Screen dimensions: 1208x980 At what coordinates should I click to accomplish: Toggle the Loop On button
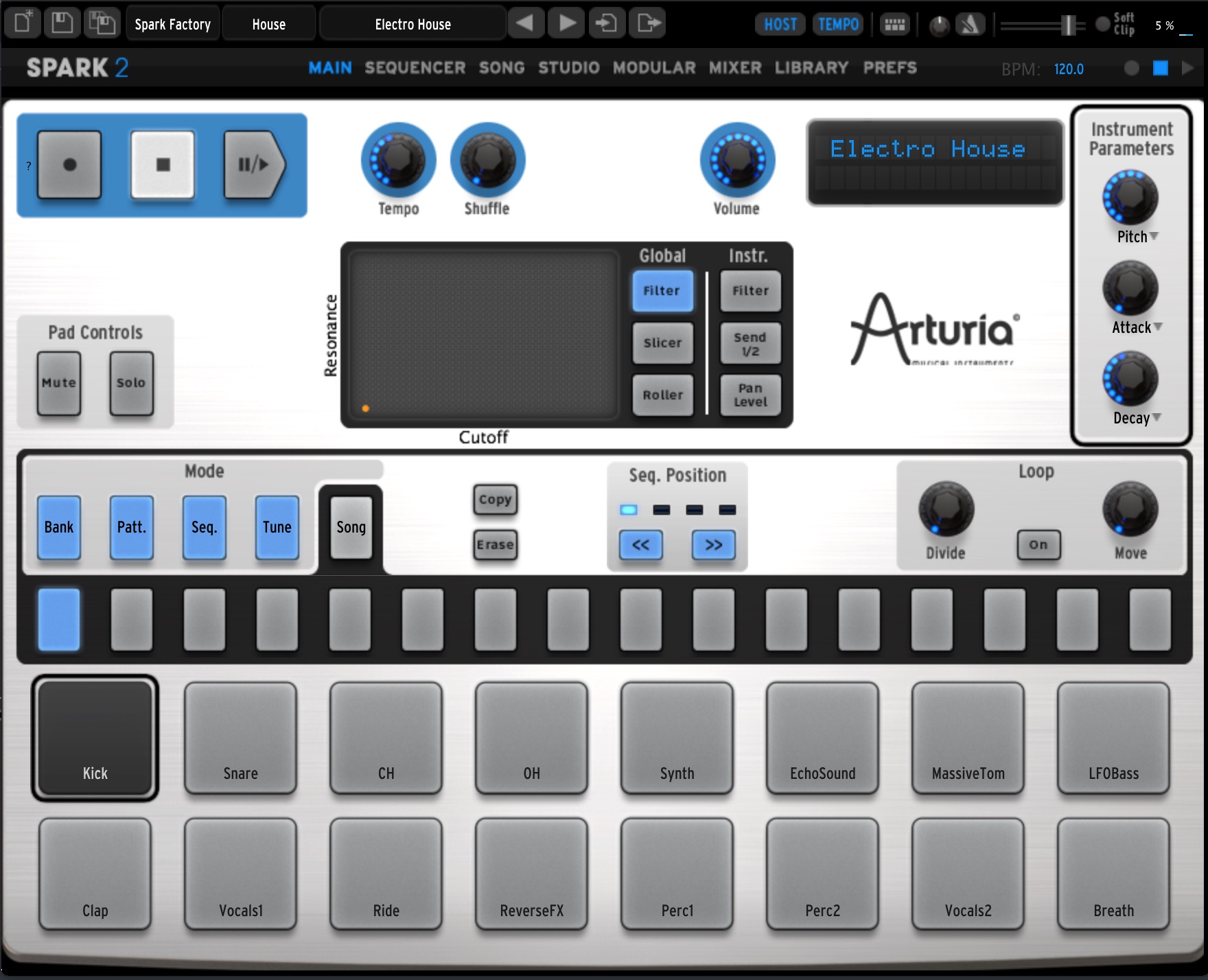click(x=1038, y=545)
